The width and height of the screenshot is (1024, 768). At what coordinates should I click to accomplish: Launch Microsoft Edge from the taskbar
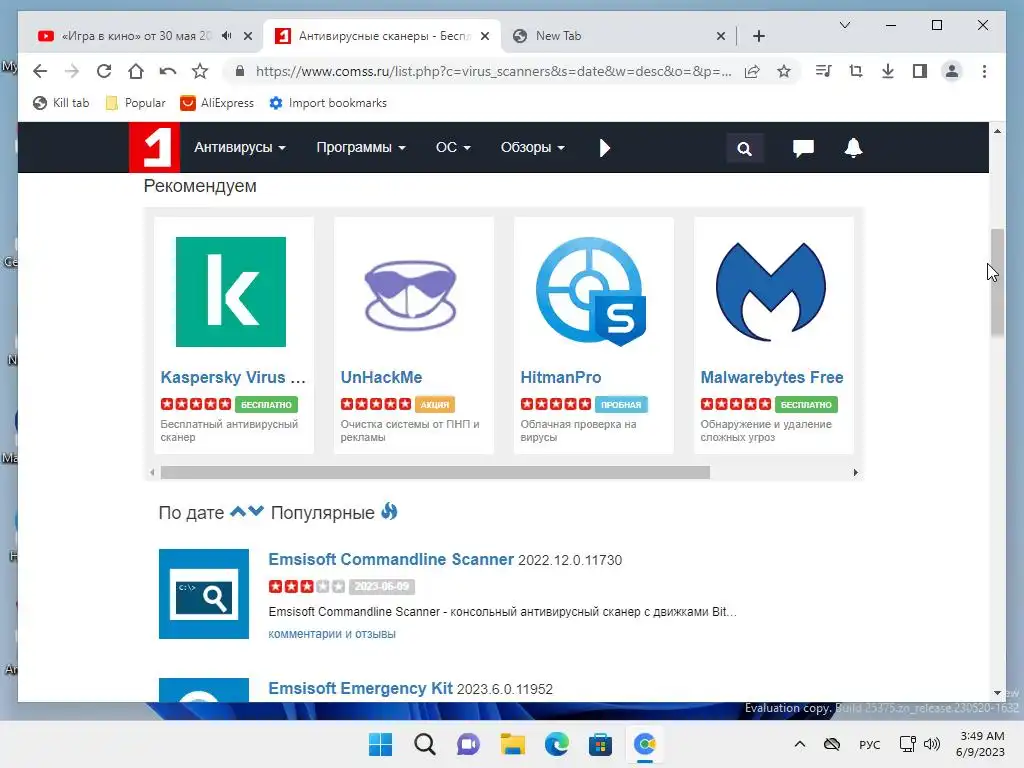556,744
